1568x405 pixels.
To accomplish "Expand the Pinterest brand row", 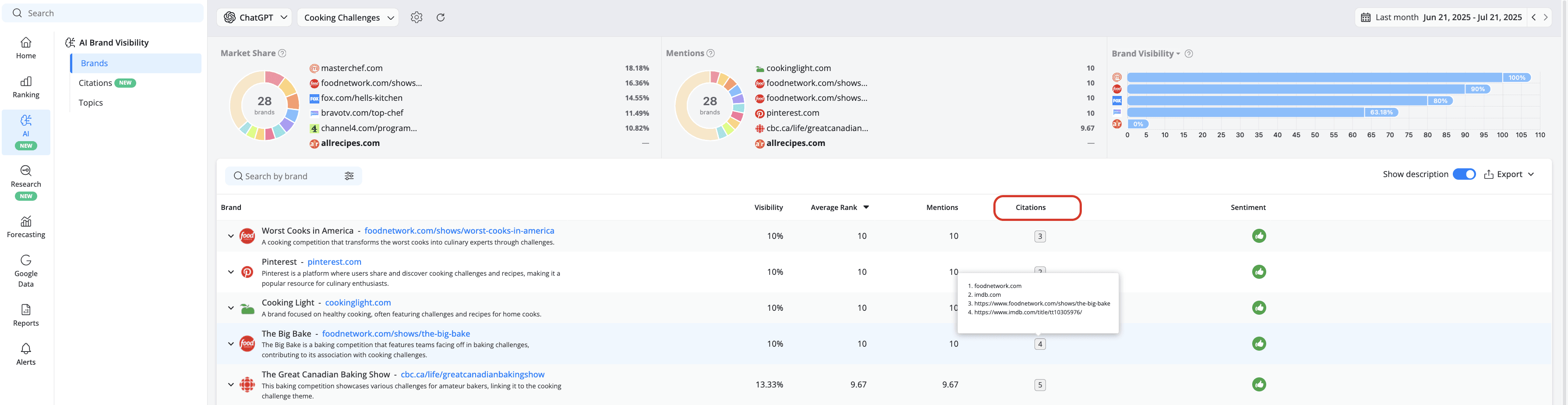I will 231,272.
